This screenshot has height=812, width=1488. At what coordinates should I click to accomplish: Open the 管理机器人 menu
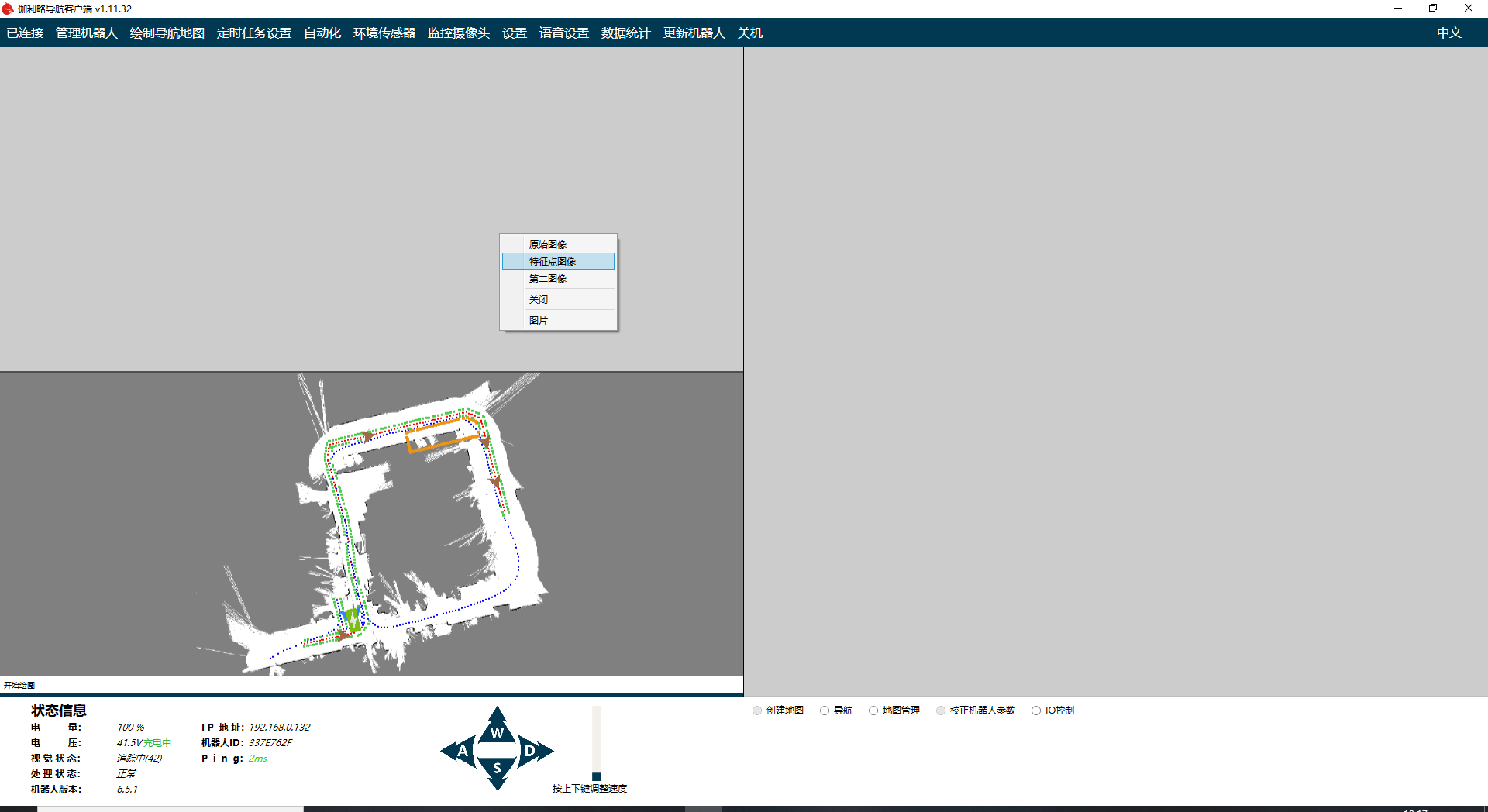tap(86, 33)
